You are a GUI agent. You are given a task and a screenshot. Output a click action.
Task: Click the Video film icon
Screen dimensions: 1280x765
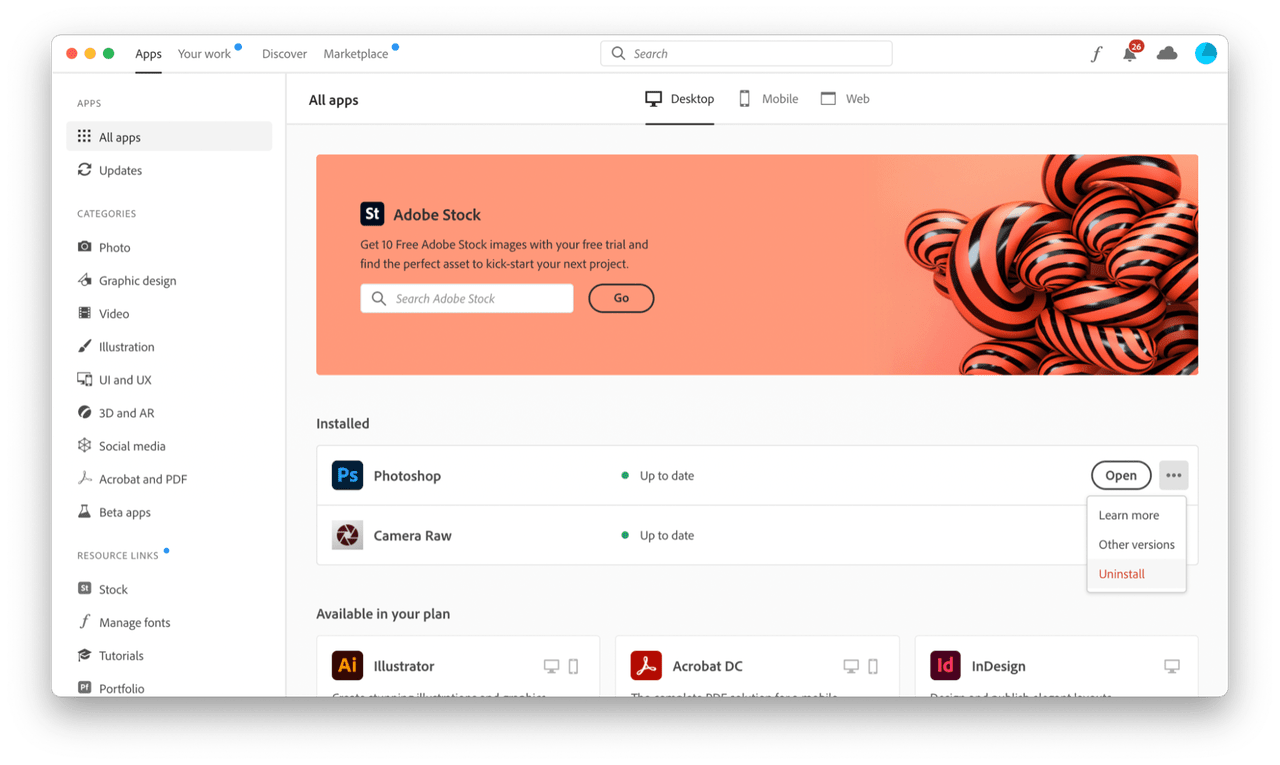pyautogui.click(x=84, y=313)
